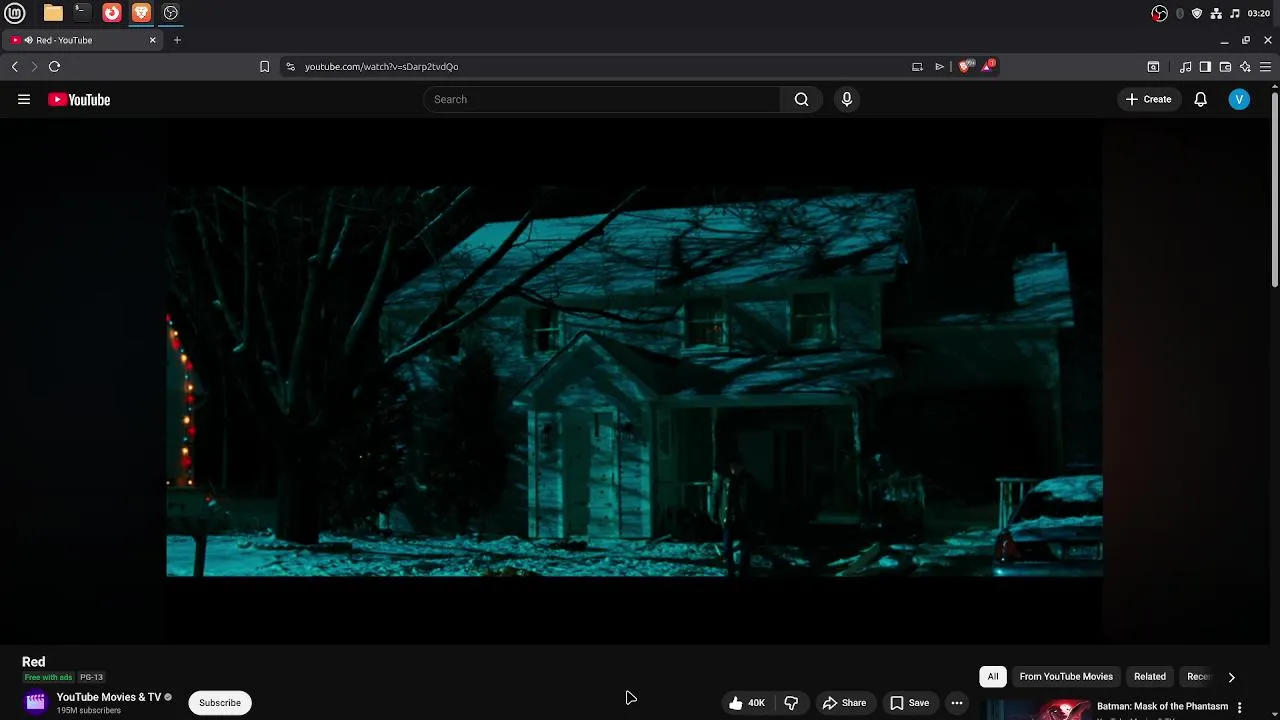The image size is (1280, 720).
Task: Open YouTube notifications bell
Action: point(1201,99)
